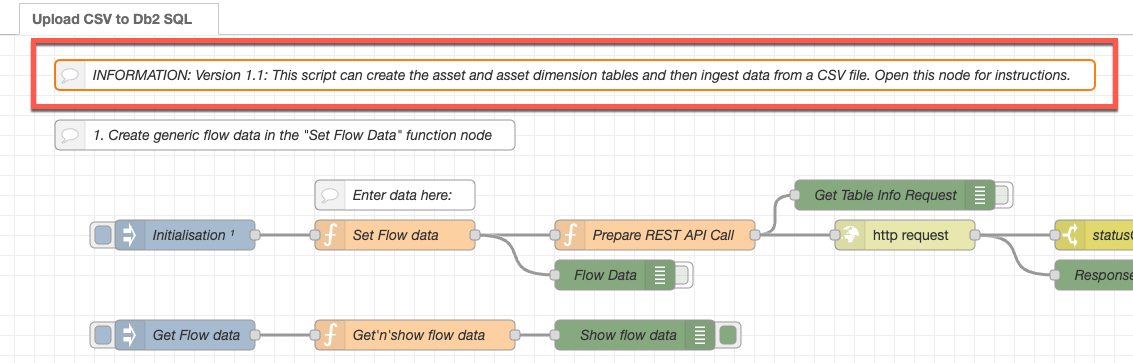Select the Flow Data debug node

[614, 275]
